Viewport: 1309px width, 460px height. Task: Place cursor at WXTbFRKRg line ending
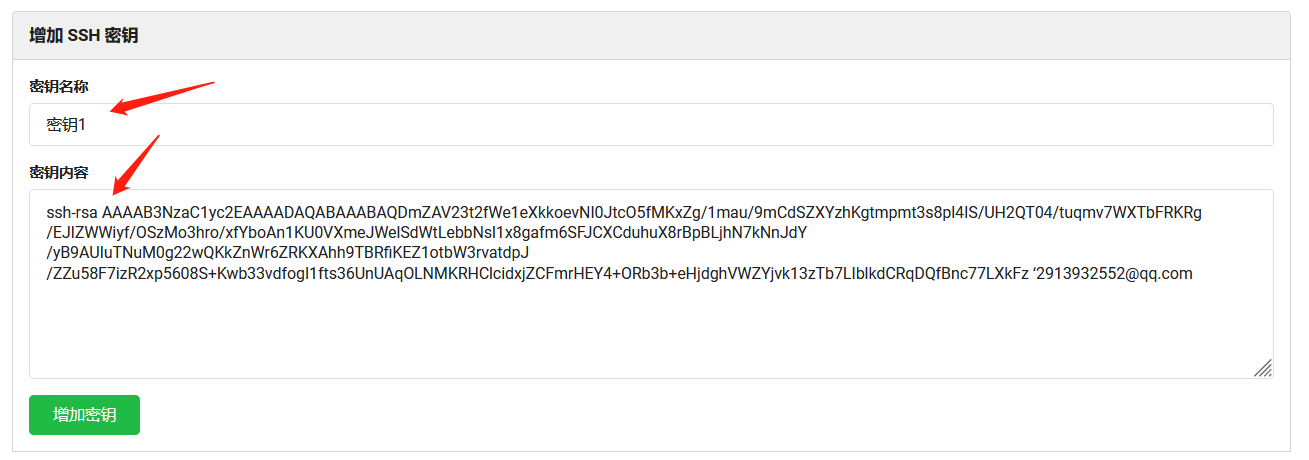(1202, 213)
